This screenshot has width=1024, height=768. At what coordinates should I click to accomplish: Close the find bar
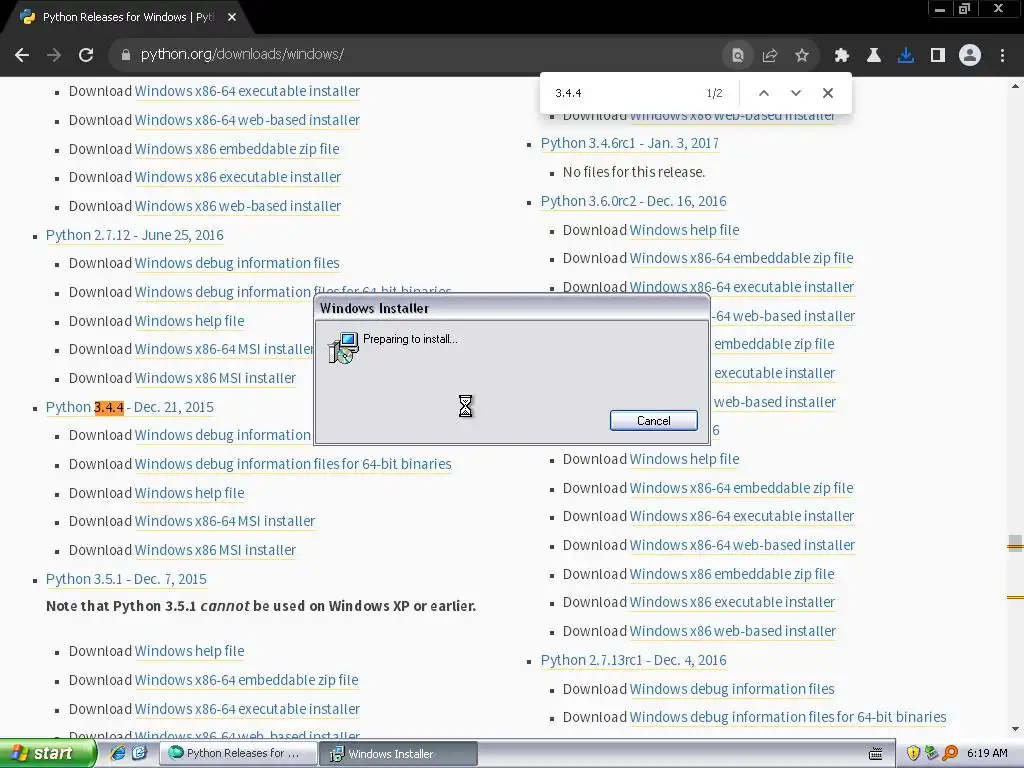pyautogui.click(x=828, y=93)
